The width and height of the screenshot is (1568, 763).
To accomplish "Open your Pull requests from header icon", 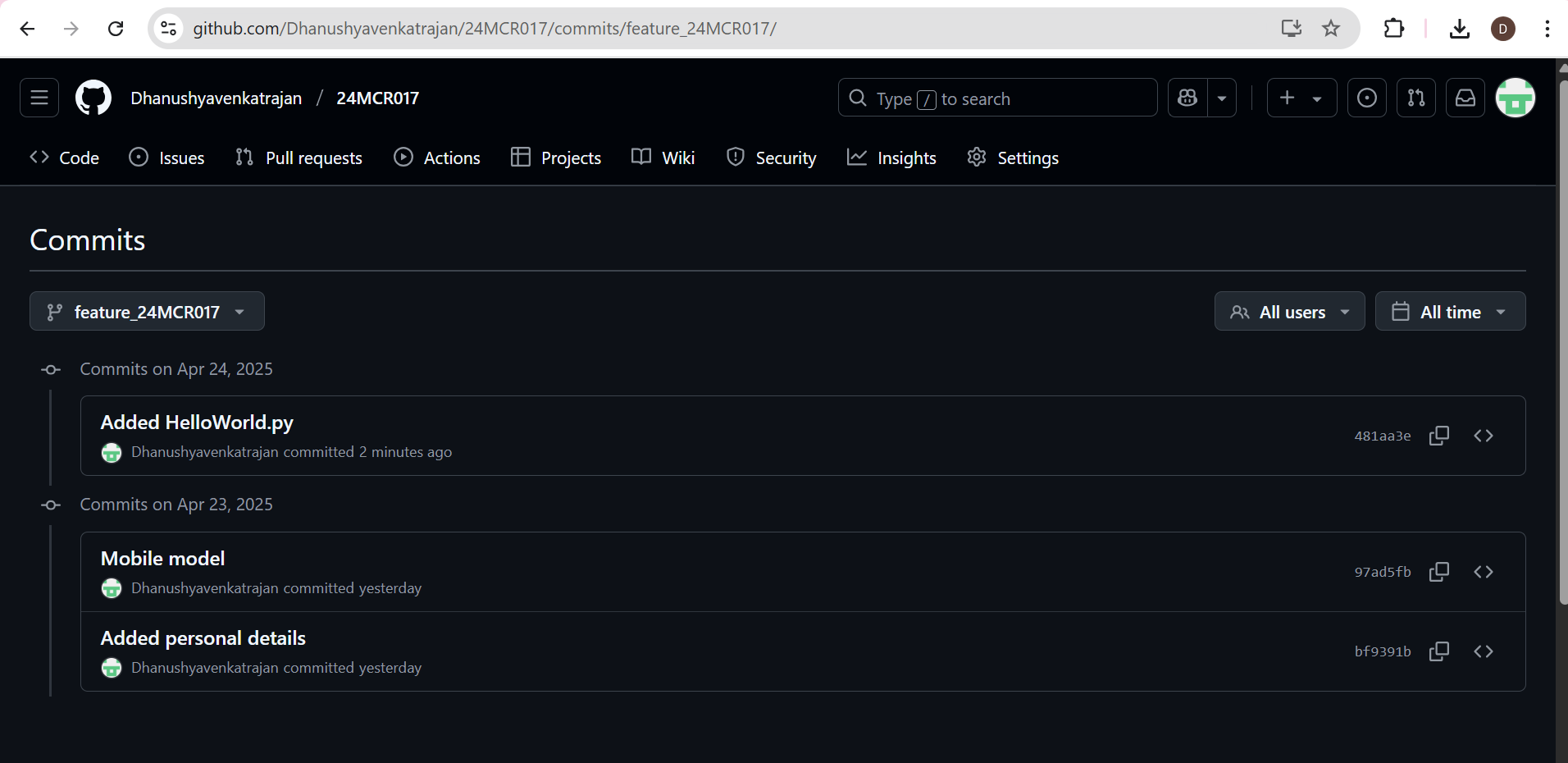I will pyautogui.click(x=1416, y=98).
